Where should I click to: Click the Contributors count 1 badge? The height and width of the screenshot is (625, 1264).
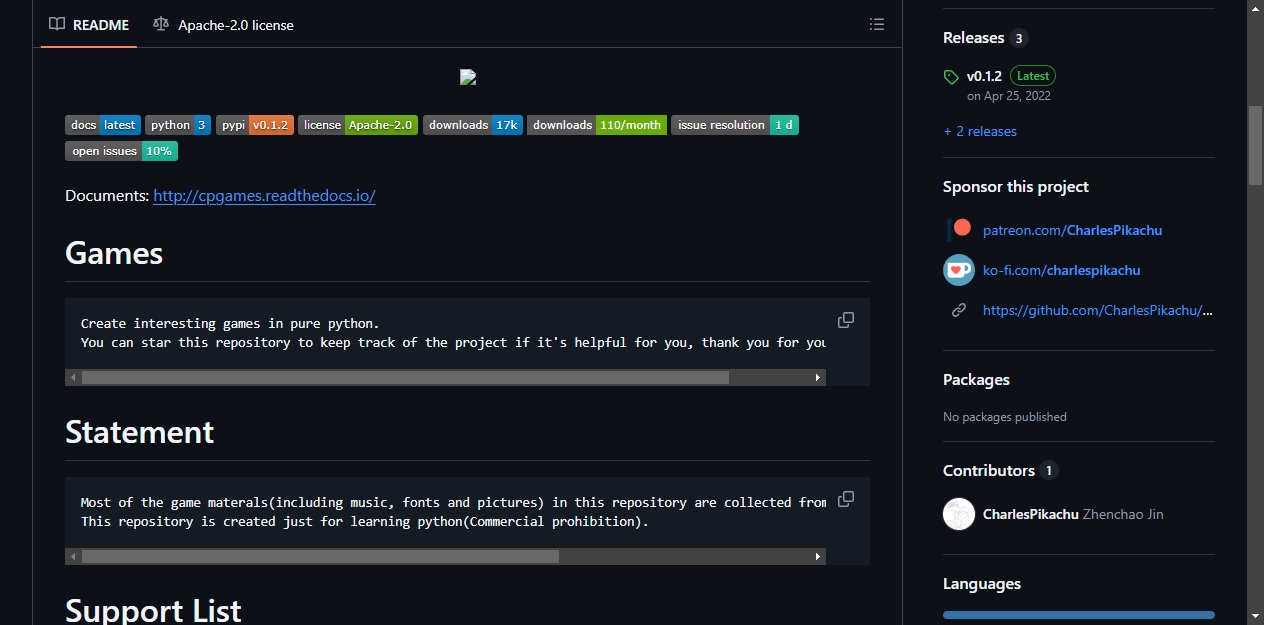(x=1049, y=470)
